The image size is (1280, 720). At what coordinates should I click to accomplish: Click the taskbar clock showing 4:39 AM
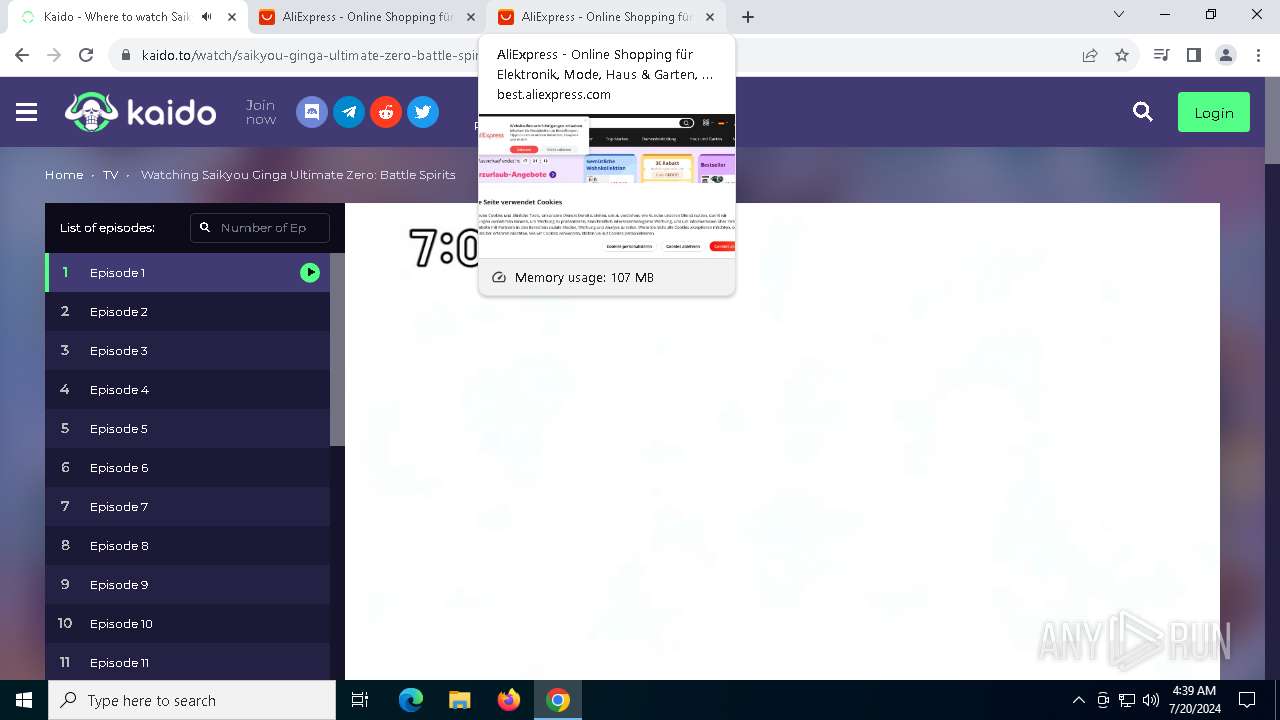click(x=1194, y=700)
